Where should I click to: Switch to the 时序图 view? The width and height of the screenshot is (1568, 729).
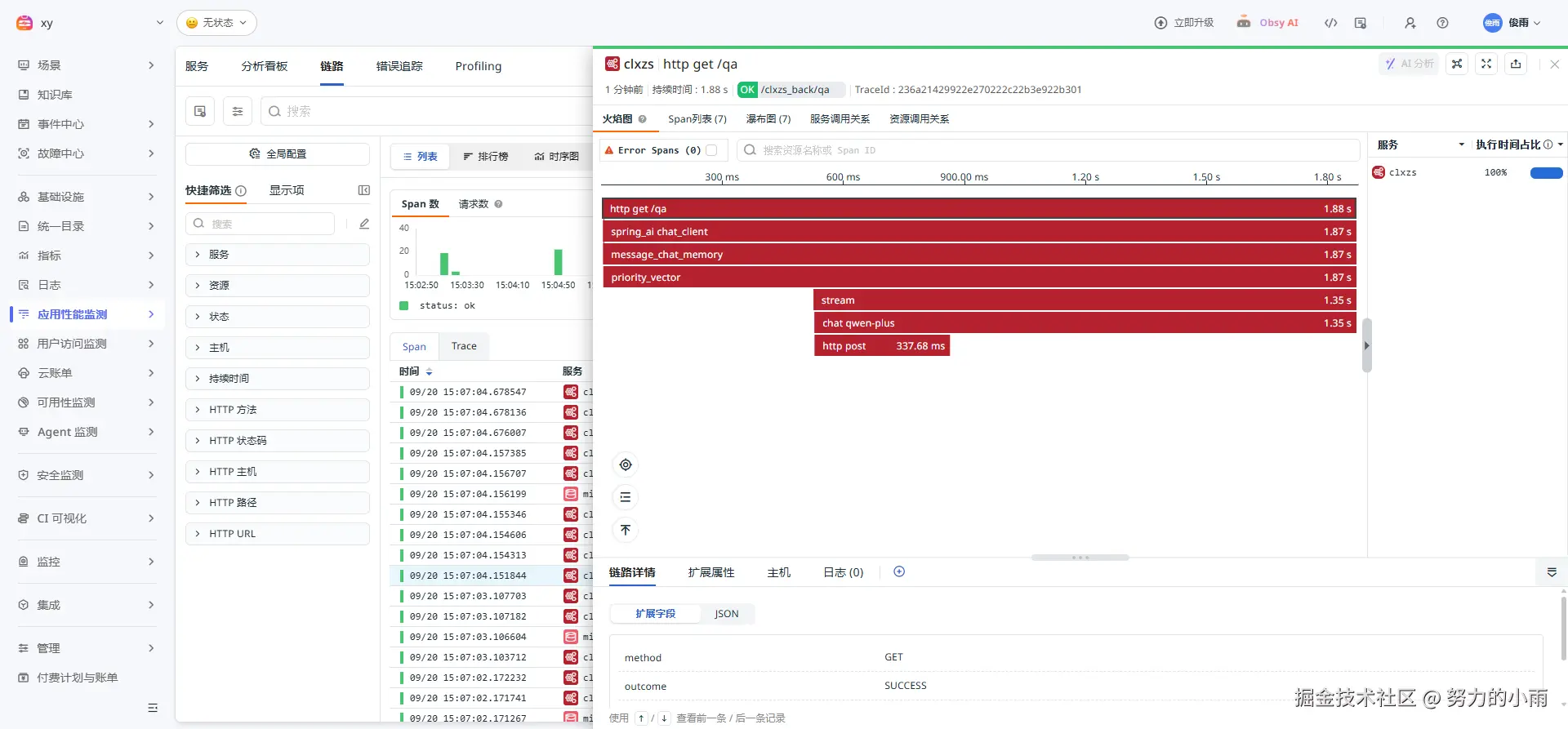coord(557,156)
